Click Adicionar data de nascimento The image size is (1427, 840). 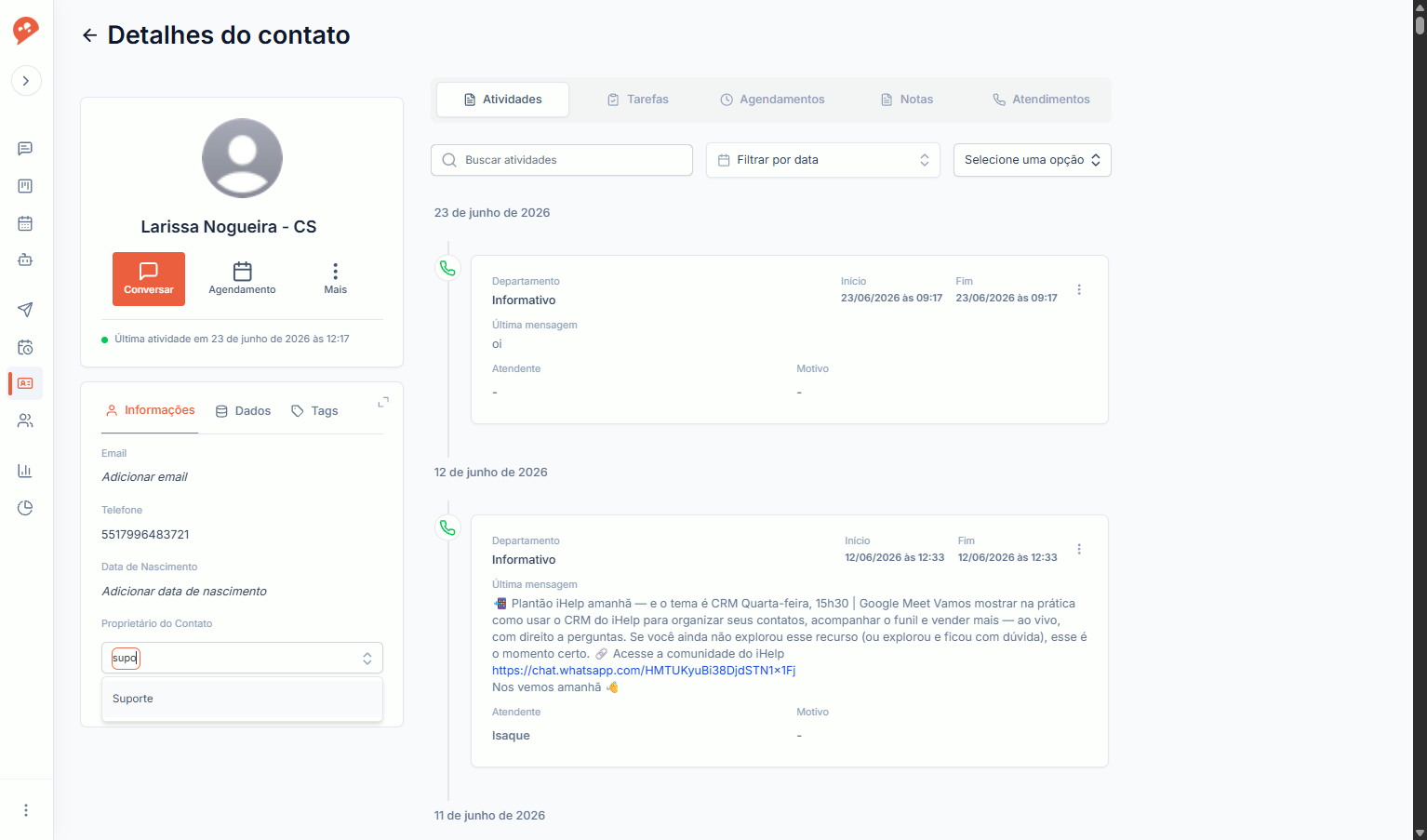click(x=184, y=592)
